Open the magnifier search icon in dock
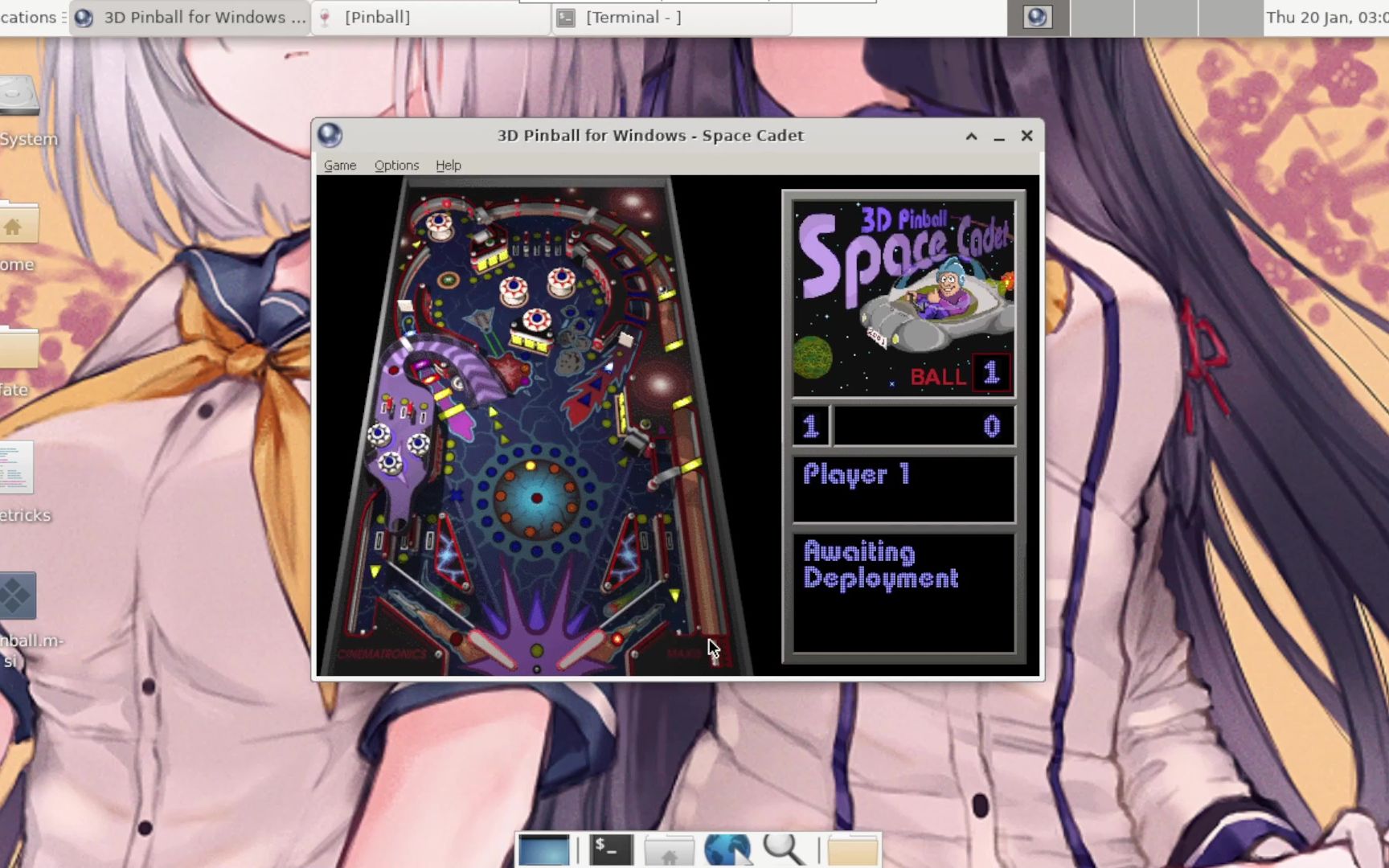Viewport: 1389px width, 868px height. (784, 850)
